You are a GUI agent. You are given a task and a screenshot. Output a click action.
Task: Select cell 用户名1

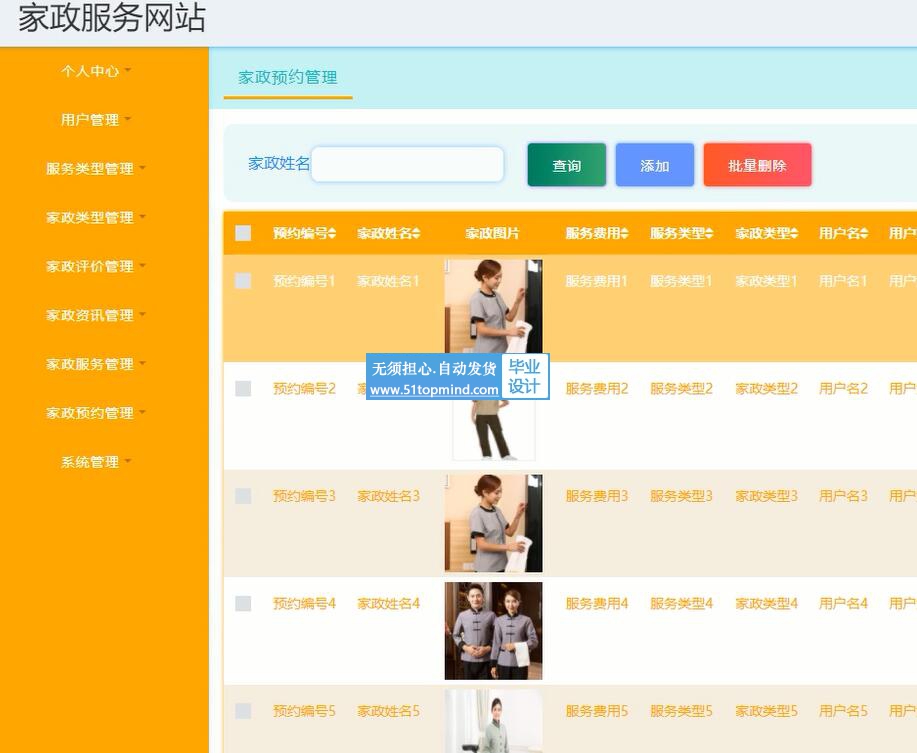point(843,281)
